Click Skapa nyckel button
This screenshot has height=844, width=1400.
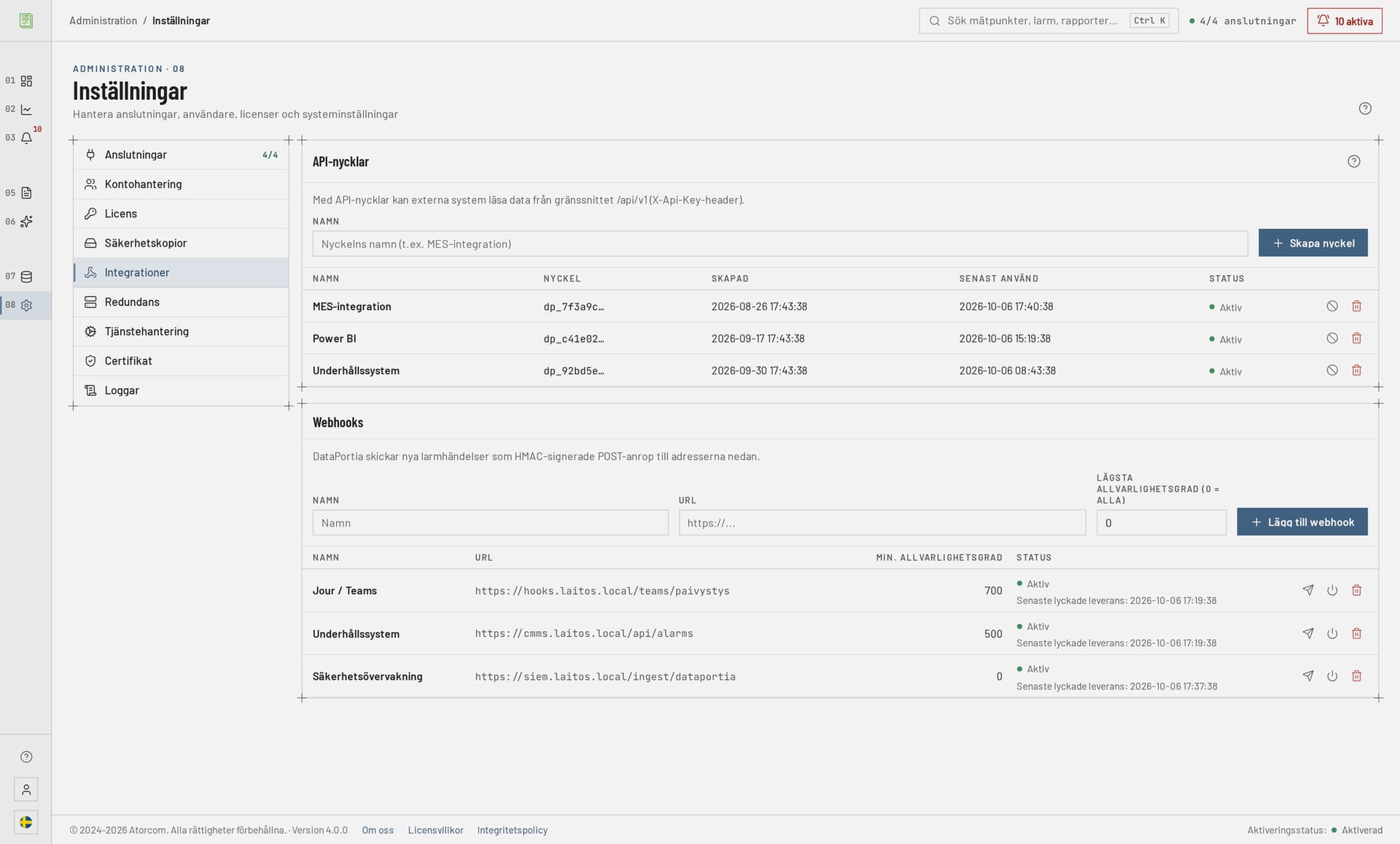(1312, 243)
